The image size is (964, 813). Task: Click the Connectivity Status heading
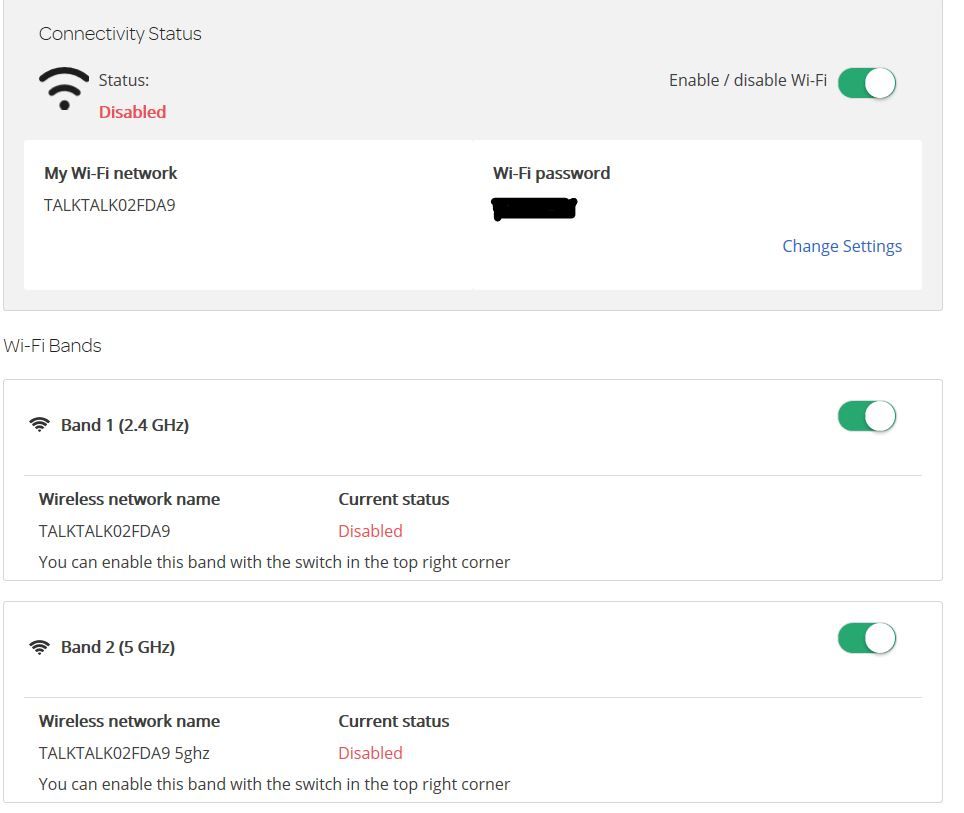tap(120, 33)
